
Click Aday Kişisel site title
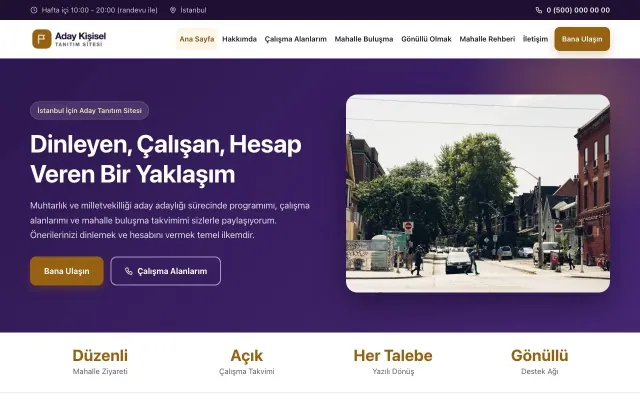click(80, 36)
